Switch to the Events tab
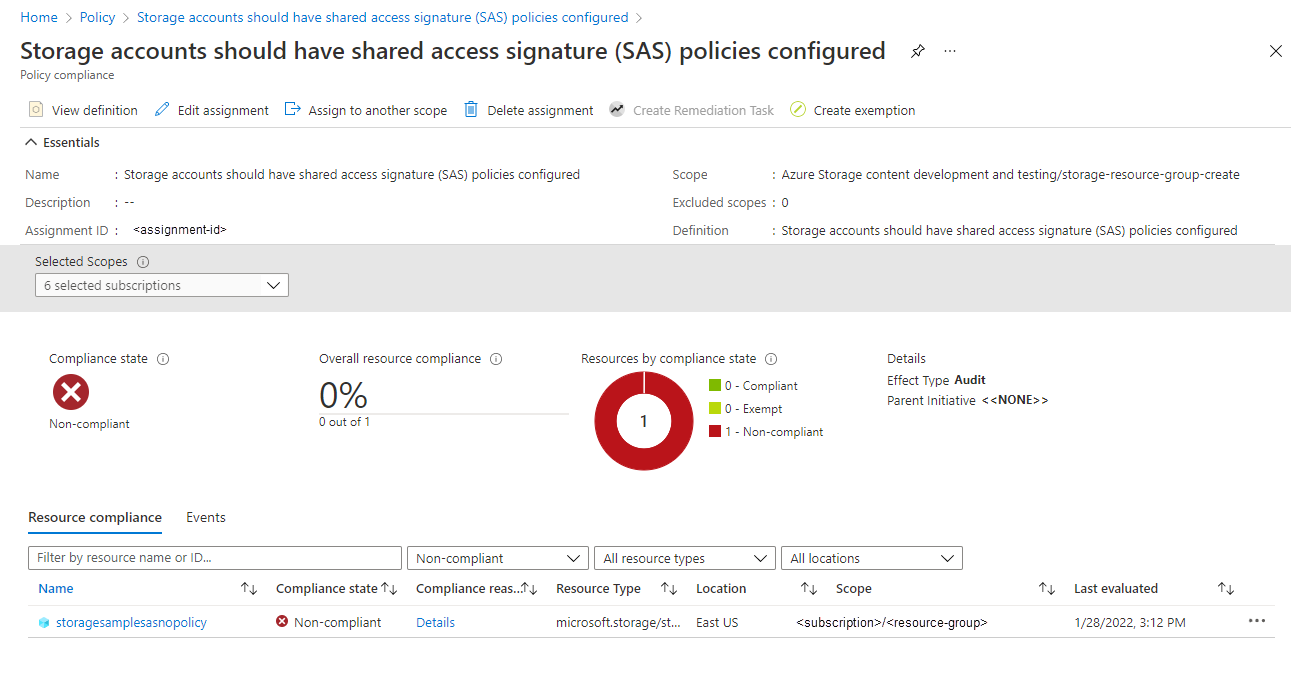Screen dimensions: 1291x677 pyautogui.click(x=206, y=518)
